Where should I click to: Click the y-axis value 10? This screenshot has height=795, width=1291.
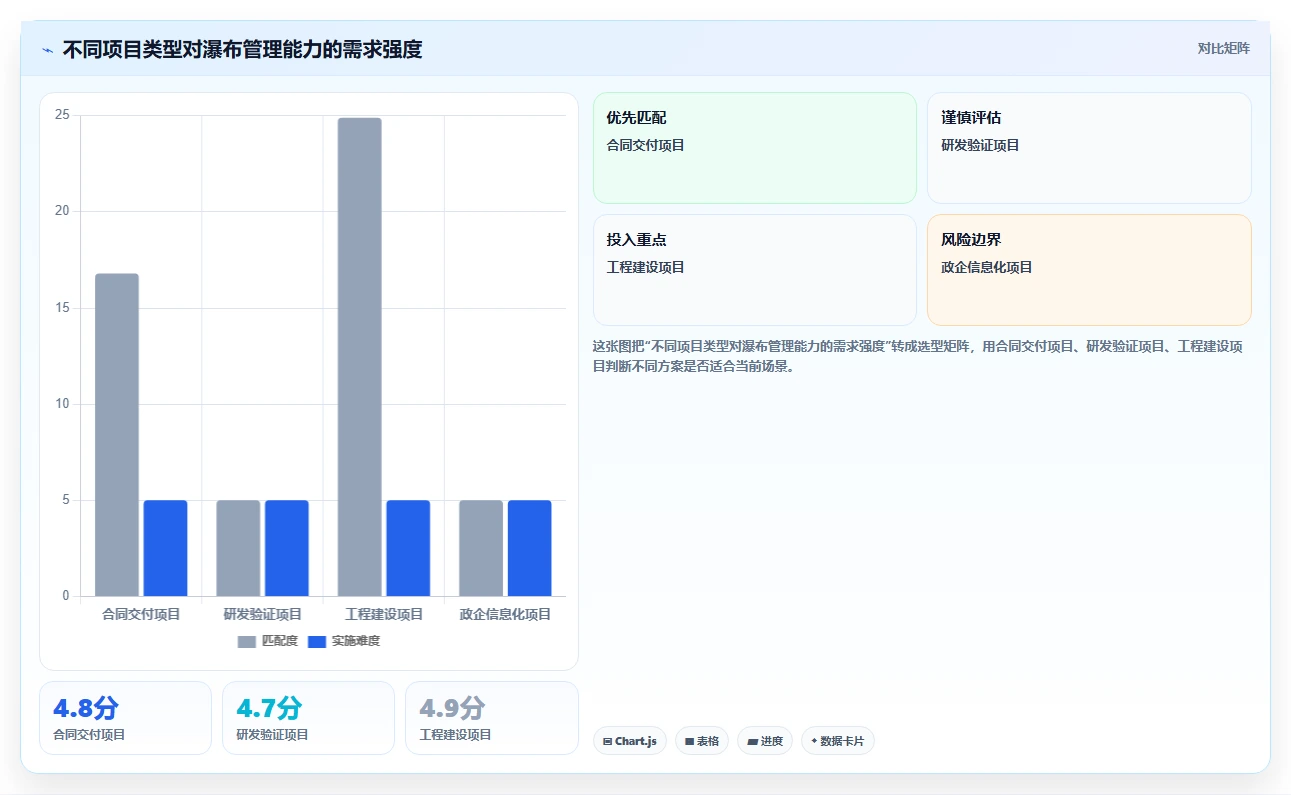pyautogui.click(x=62, y=404)
